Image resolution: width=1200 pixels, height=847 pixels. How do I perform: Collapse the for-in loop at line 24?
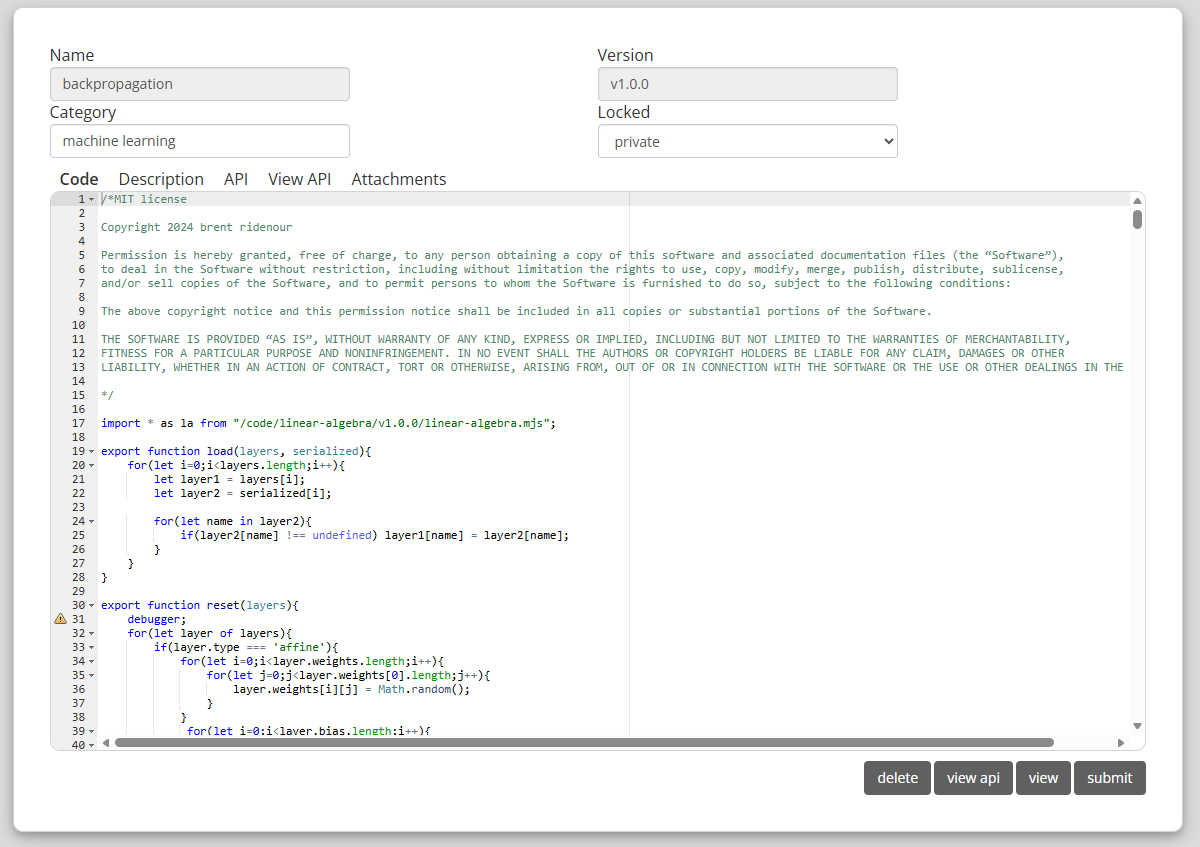click(92, 522)
